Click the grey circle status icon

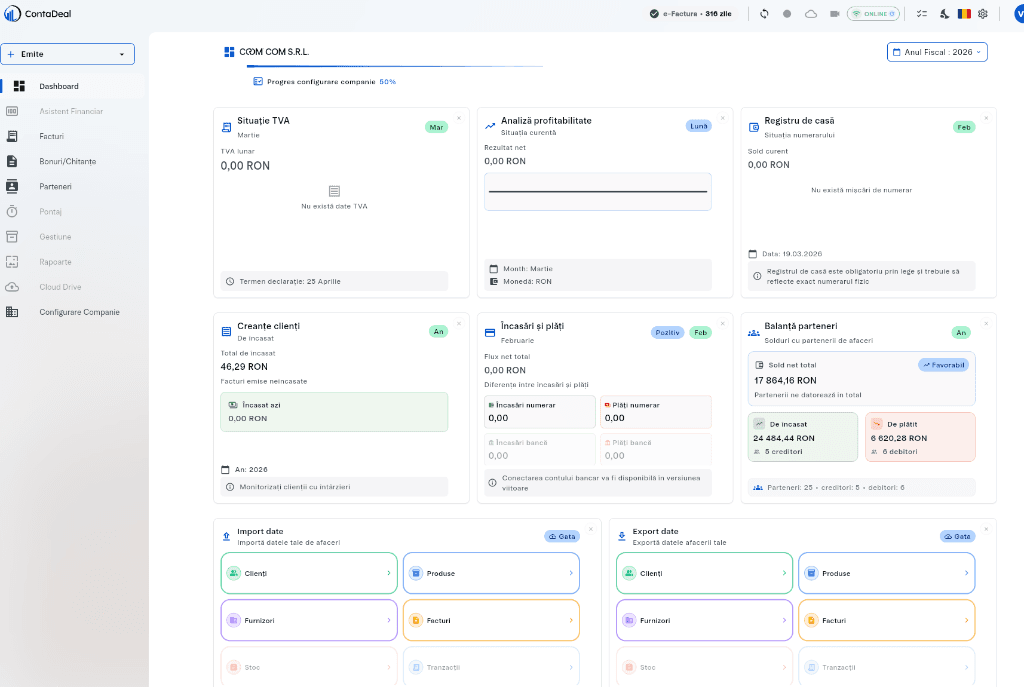pos(787,14)
